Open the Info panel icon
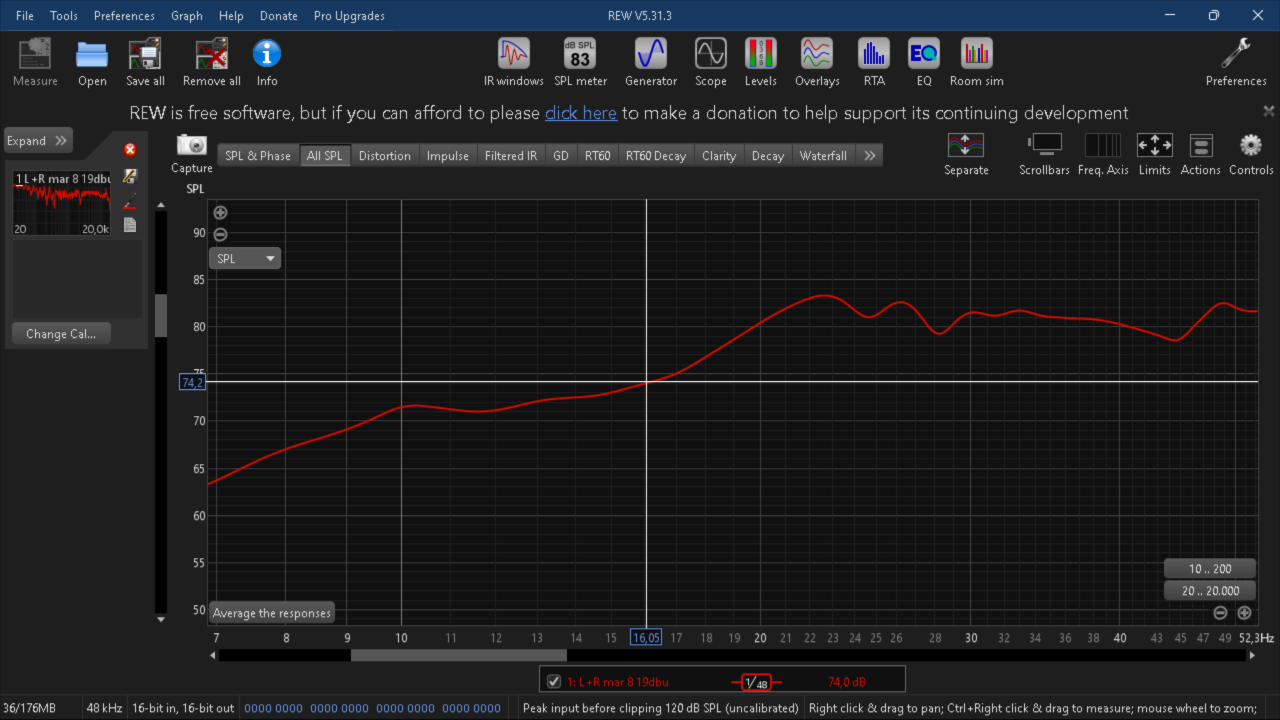This screenshot has width=1280, height=720. pos(267,62)
